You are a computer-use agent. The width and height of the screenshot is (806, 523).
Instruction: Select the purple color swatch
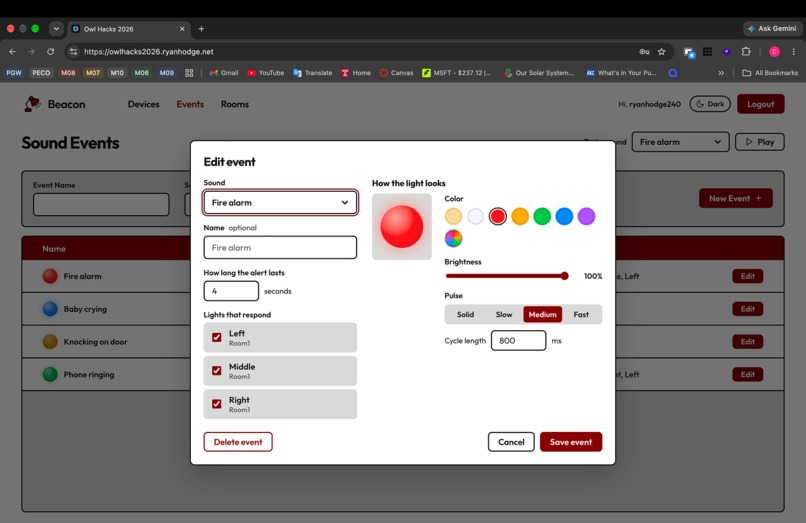[x=586, y=217]
